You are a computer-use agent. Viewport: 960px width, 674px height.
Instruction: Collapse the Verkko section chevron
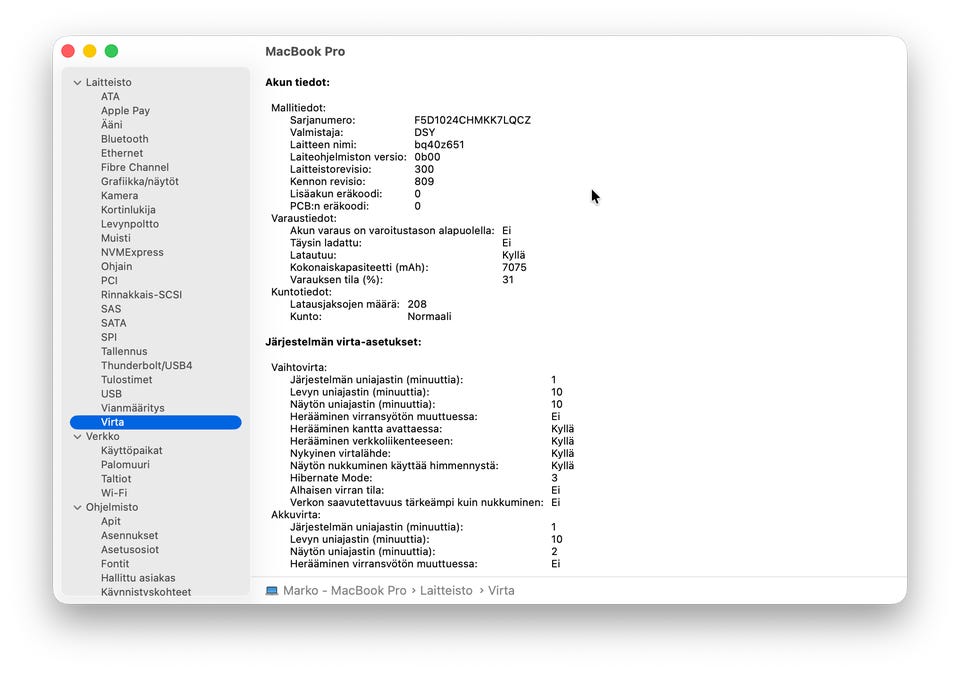tap(78, 436)
